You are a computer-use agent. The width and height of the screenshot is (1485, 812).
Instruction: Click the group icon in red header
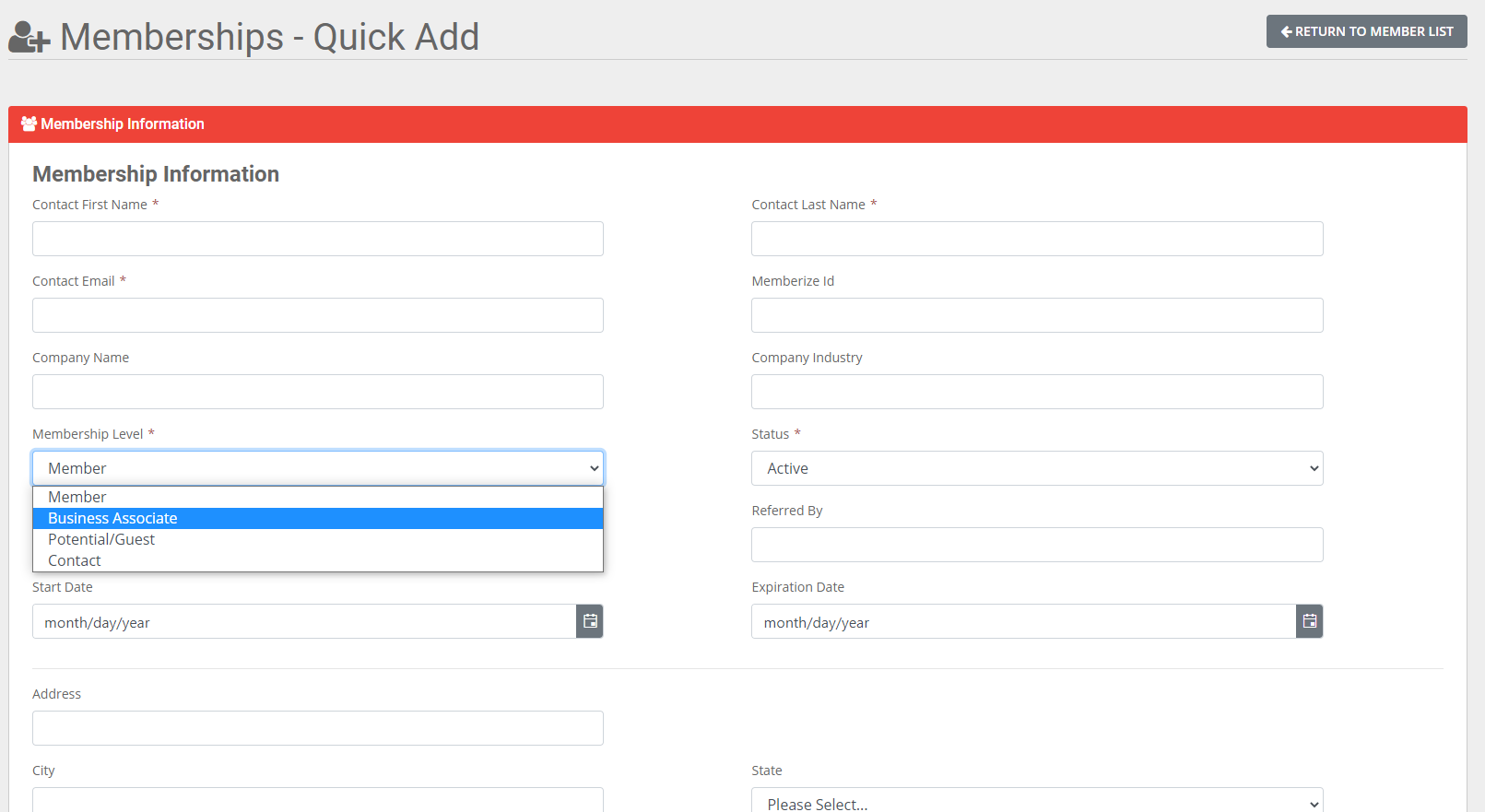coord(29,124)
